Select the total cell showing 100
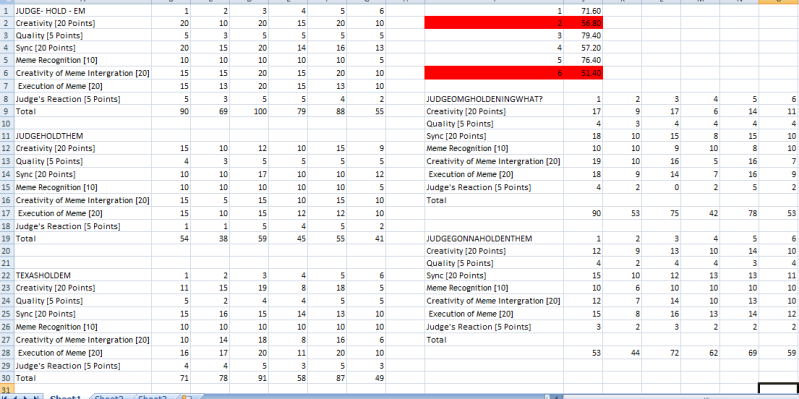This screenshot has height=399, width=799. 249,111
